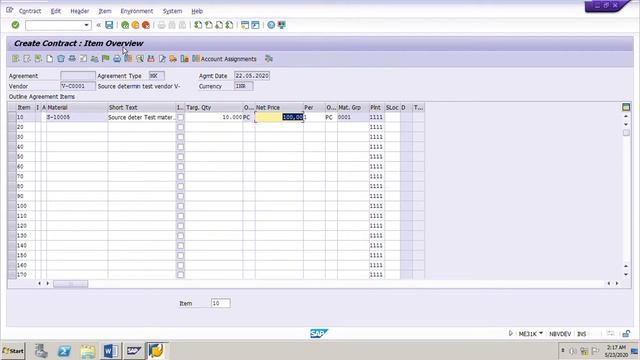Screen dimensions: 640x360
Task: Tick the checkbox in item 30 row
Action: point(180,137)
